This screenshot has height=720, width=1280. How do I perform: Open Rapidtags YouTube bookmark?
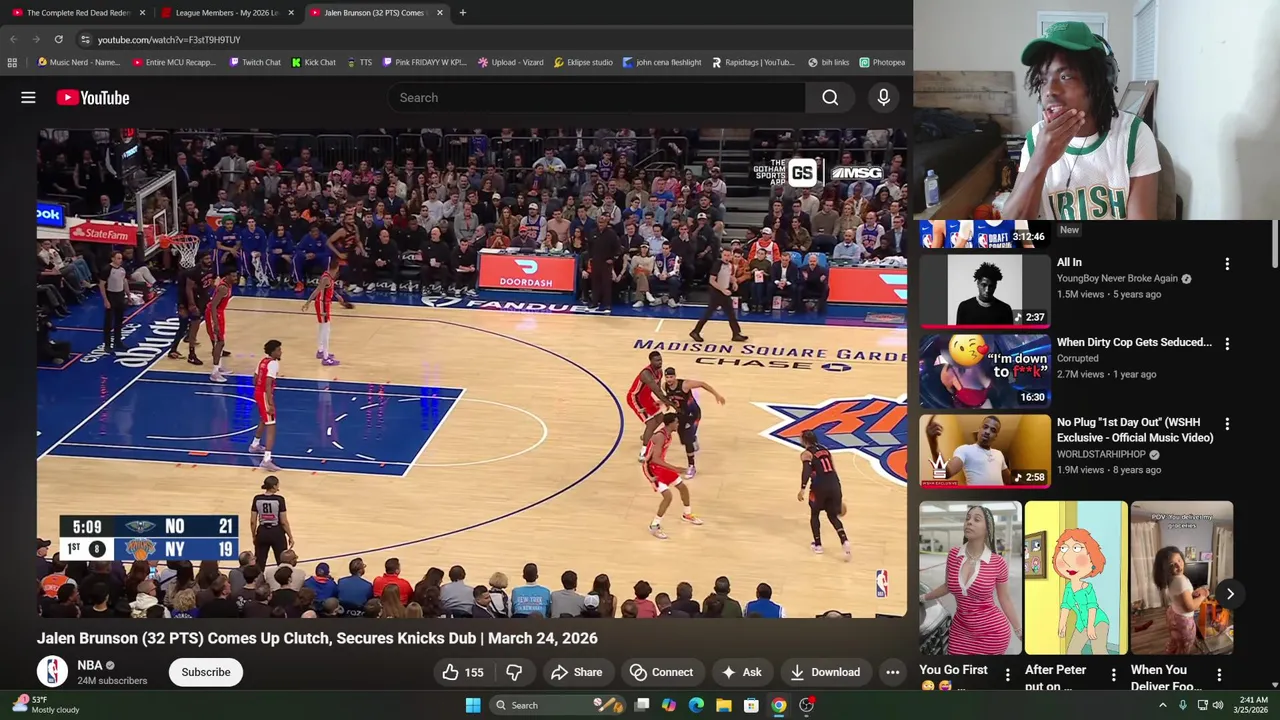(753, 62)
